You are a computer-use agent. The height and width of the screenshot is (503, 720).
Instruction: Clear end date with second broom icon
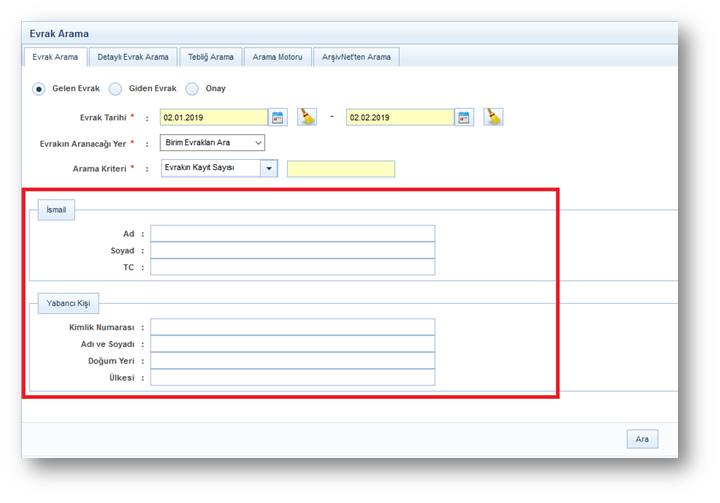coord(493,117)
